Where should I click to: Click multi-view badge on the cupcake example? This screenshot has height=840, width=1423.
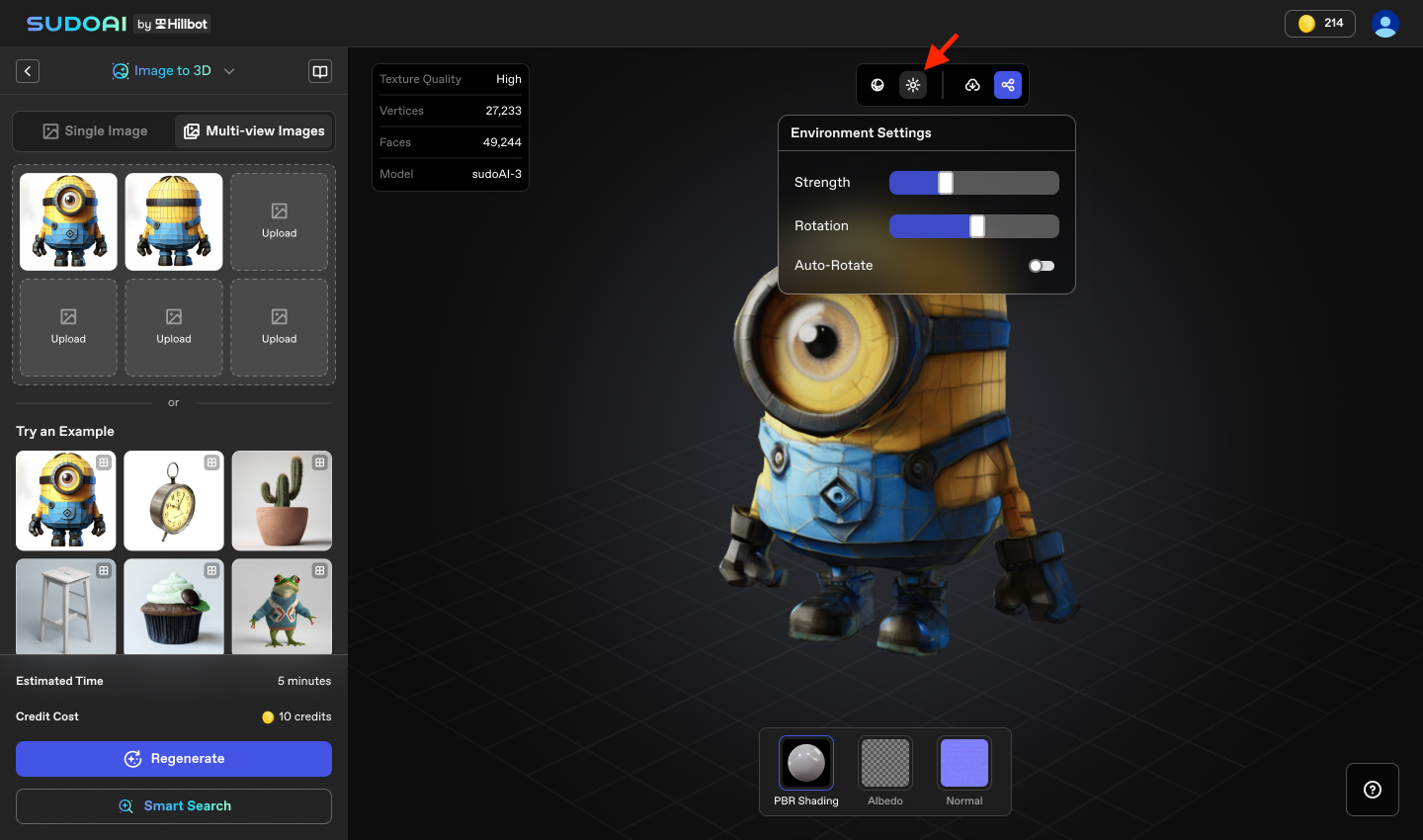[x=211, y=570]
